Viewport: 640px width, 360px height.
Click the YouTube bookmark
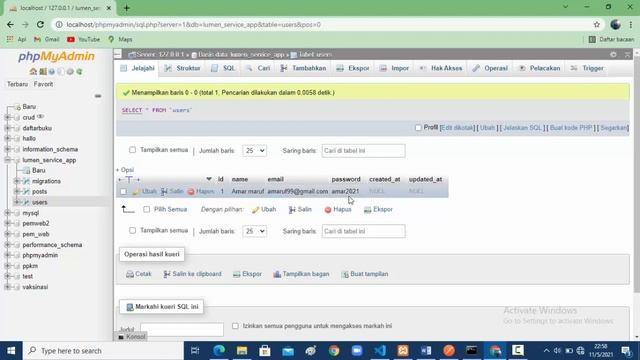(x=84, y=39)
